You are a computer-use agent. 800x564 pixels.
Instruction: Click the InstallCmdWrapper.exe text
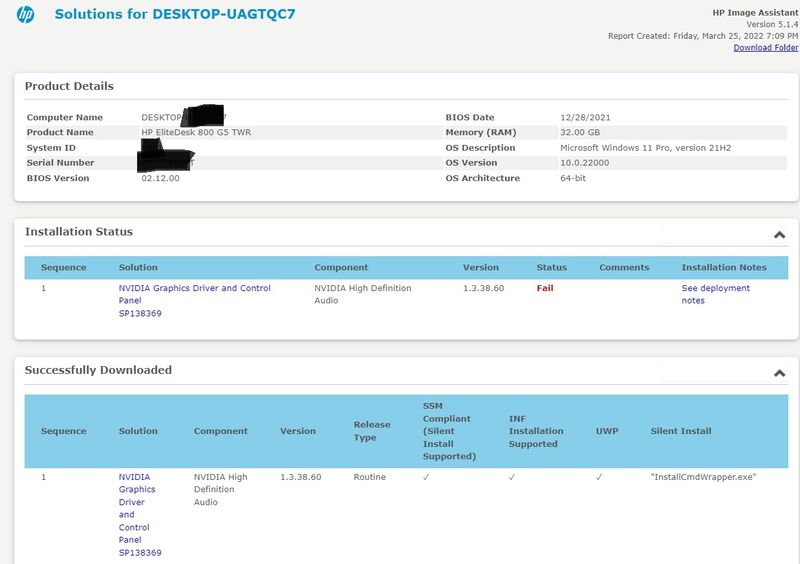coord(703,477)
